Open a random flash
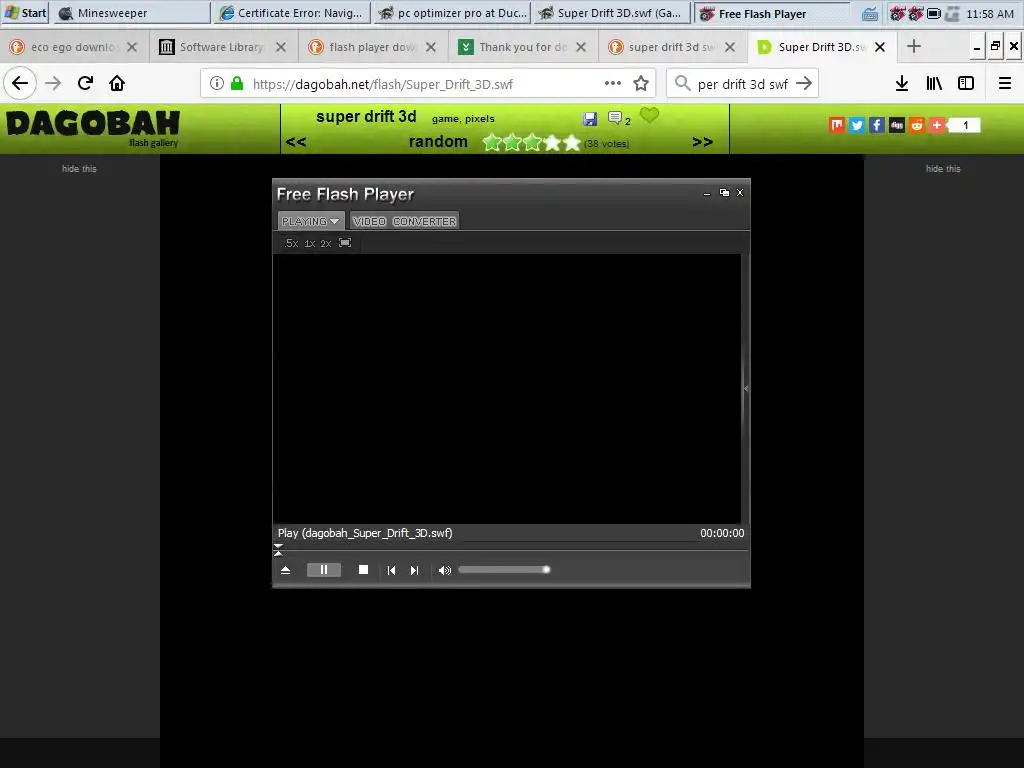The image size is (1024, 768). (438, 142)
